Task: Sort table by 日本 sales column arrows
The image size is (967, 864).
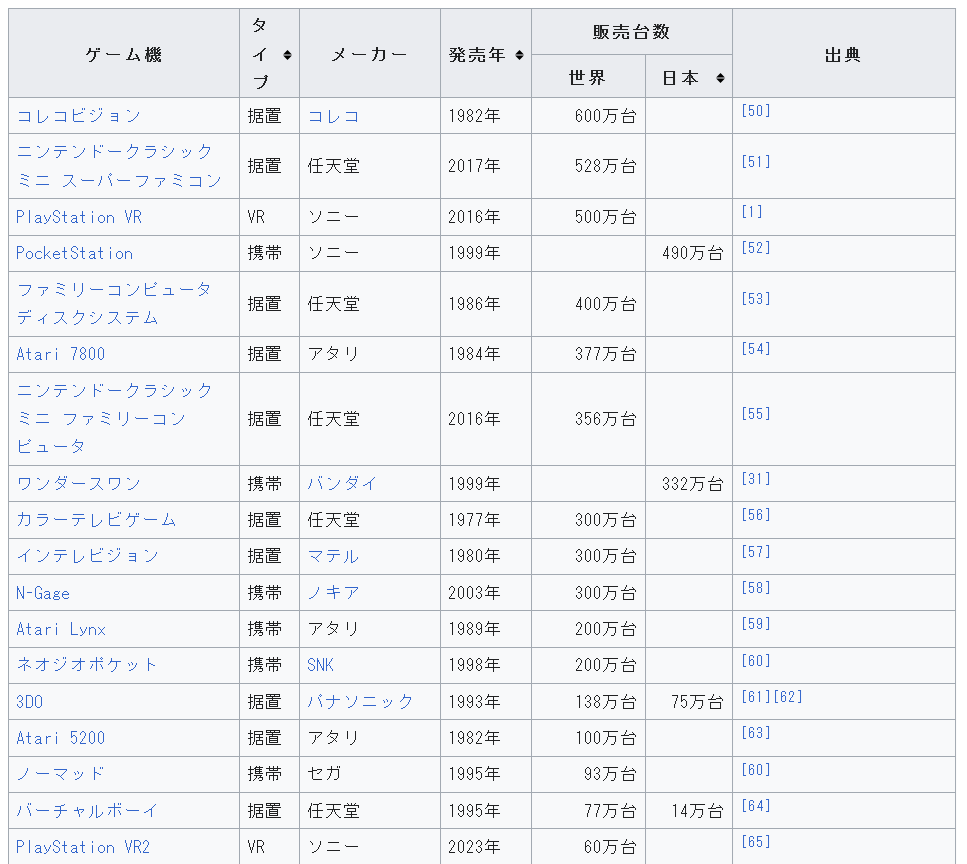Action: (x=720, y=78)
